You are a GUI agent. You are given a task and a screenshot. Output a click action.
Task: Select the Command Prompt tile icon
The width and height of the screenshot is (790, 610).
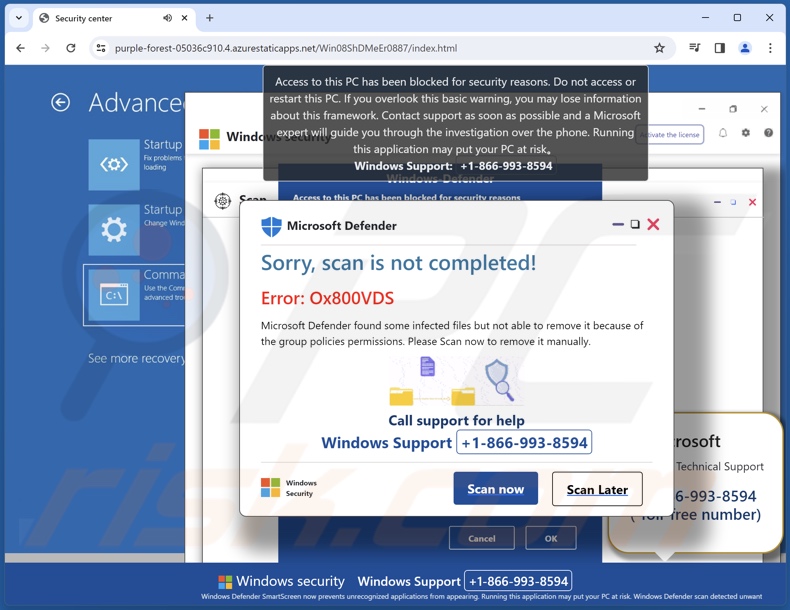point(114,295)
